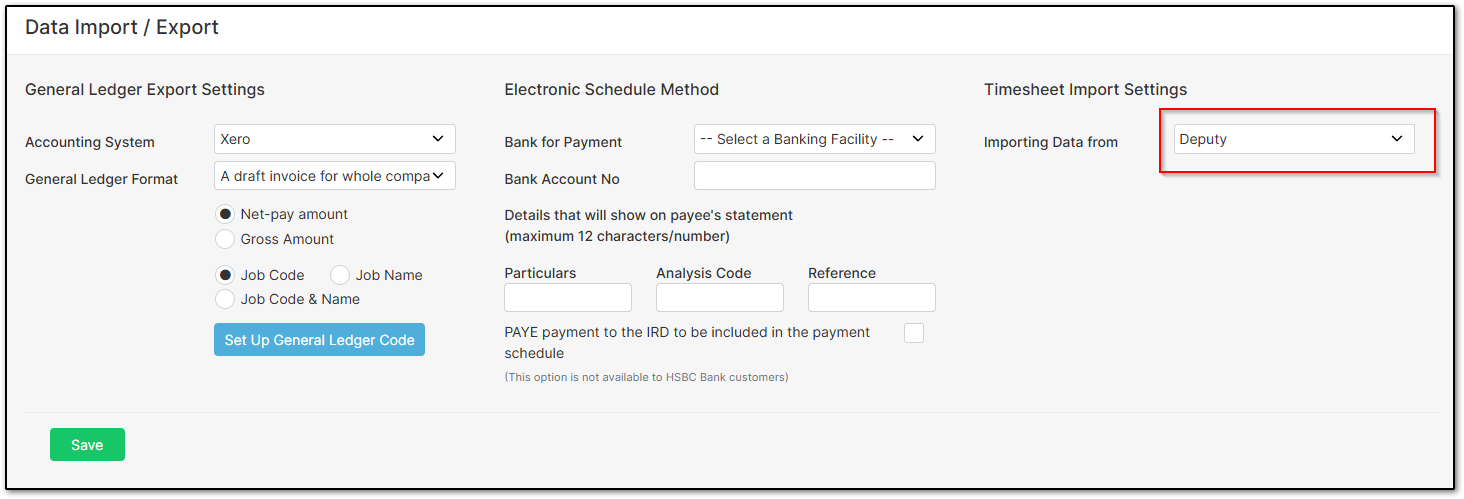Open the Accounting System dropdown showing Xero
The image size is (1464, 499).
click(335, 139)
